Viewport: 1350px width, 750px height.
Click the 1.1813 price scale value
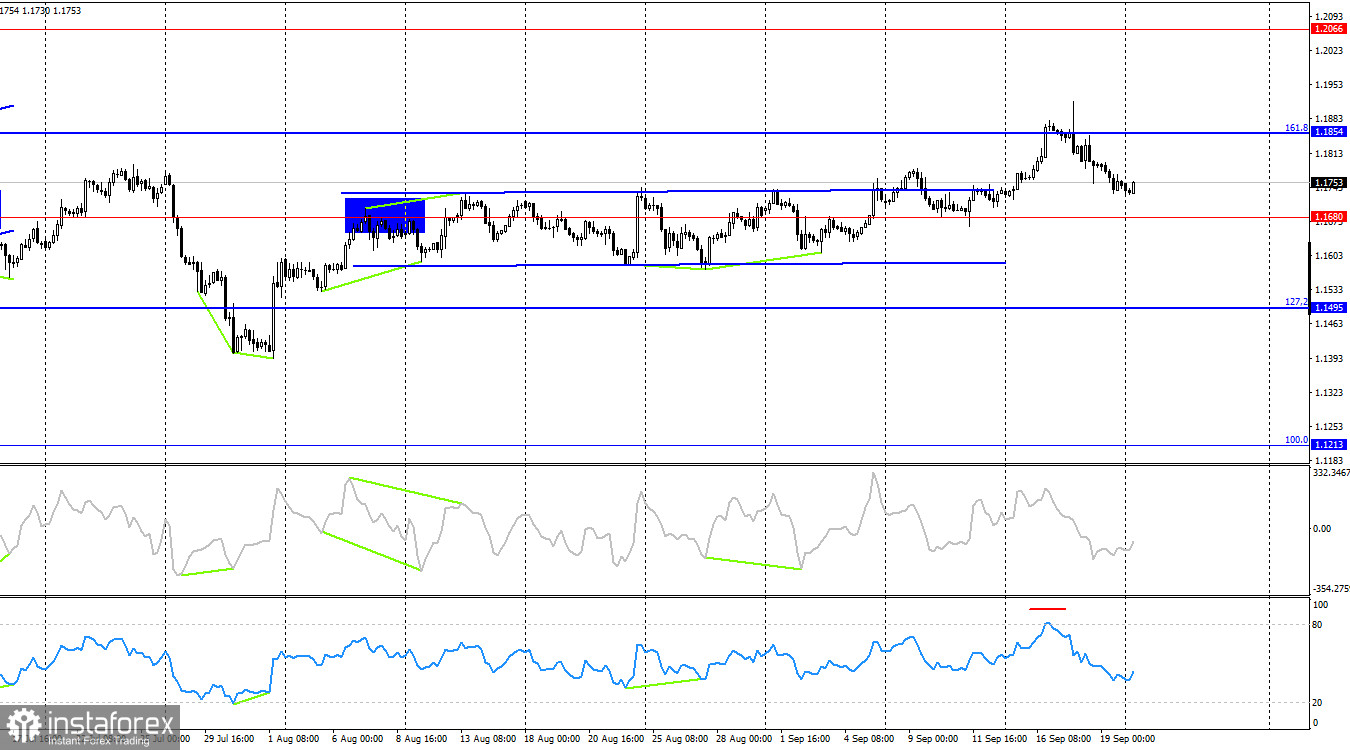1330,153
